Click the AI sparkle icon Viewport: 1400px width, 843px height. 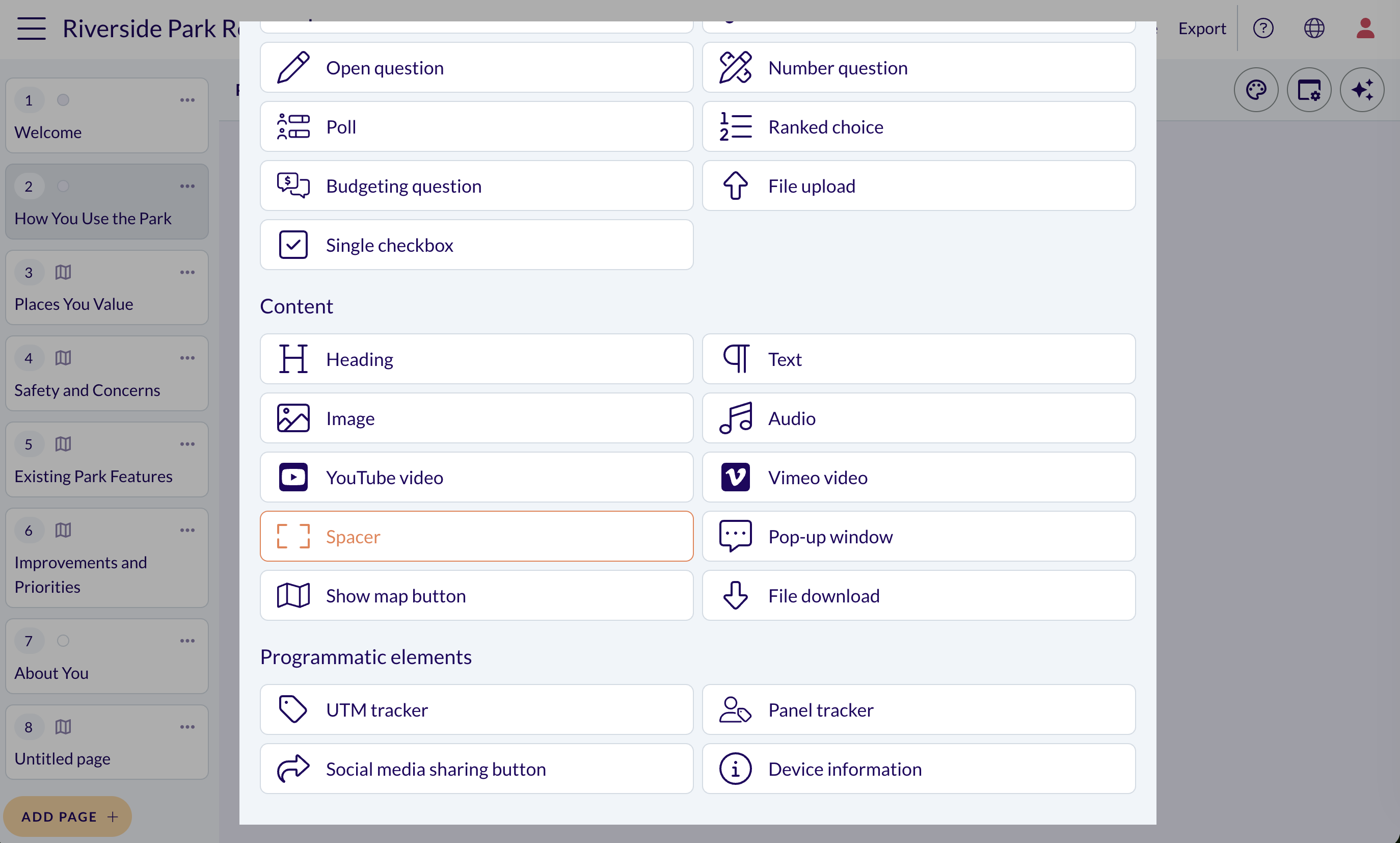tap(1362, 90)
